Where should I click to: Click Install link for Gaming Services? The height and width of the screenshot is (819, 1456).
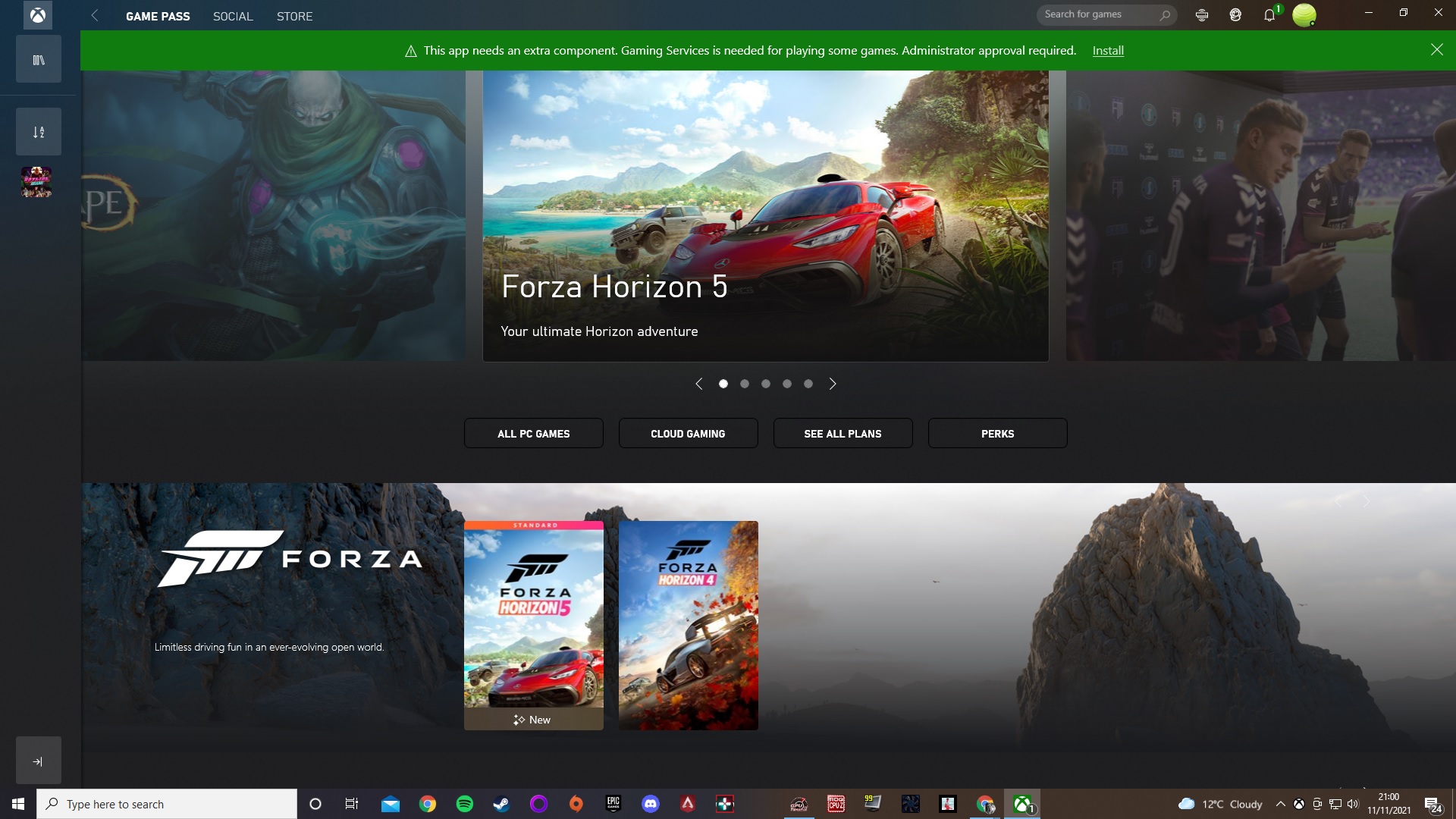pyautogui.click(x=1108, y=50)
